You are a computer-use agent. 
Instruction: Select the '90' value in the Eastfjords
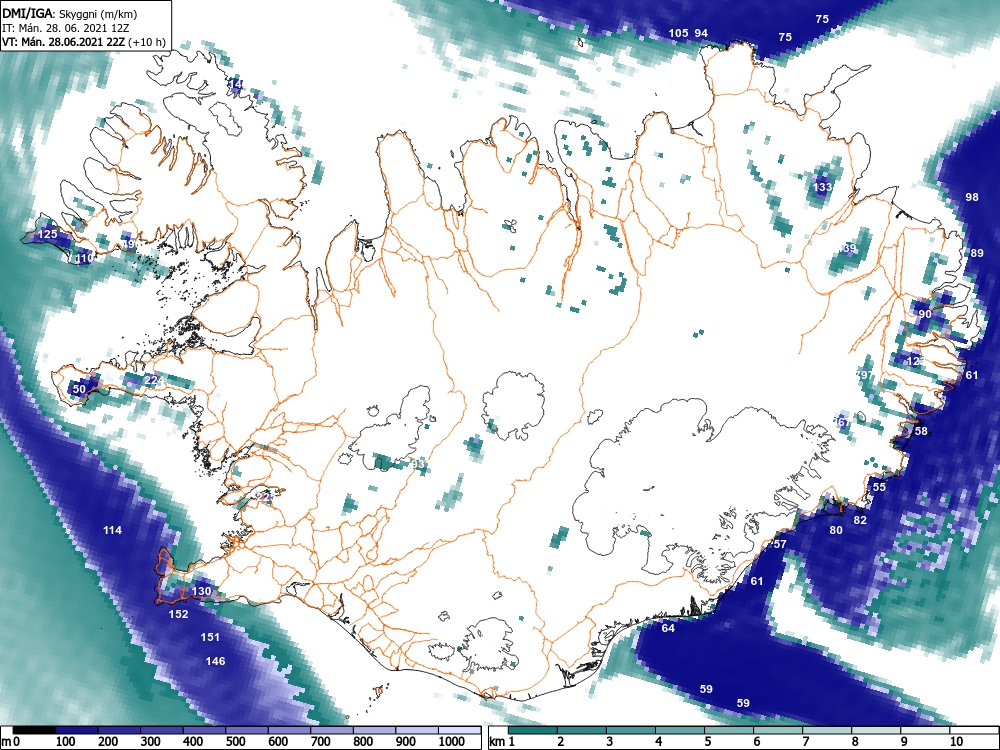[925, 314]
